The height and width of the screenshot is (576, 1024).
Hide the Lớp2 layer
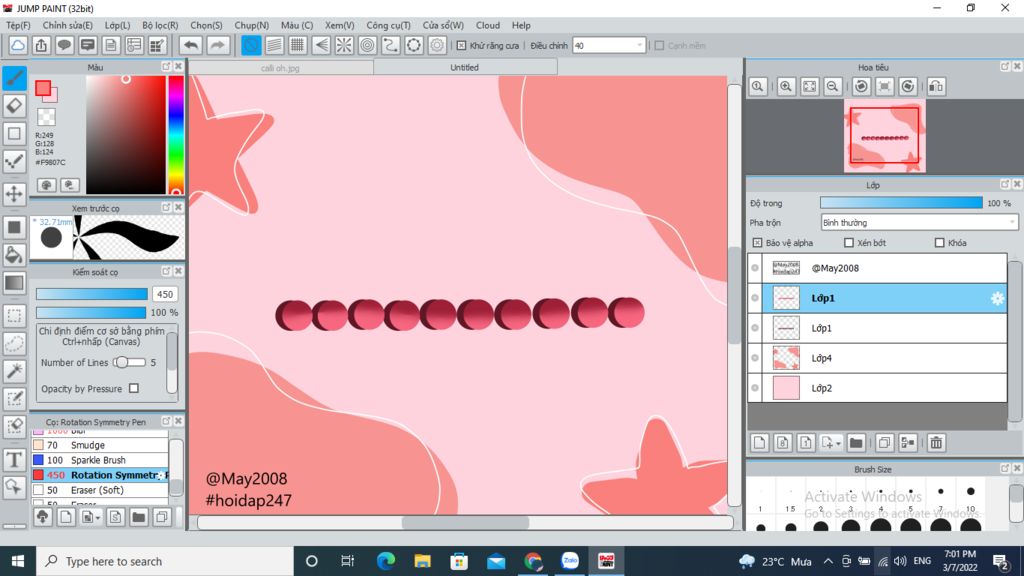pyautogui.click(x=755, y=388)
